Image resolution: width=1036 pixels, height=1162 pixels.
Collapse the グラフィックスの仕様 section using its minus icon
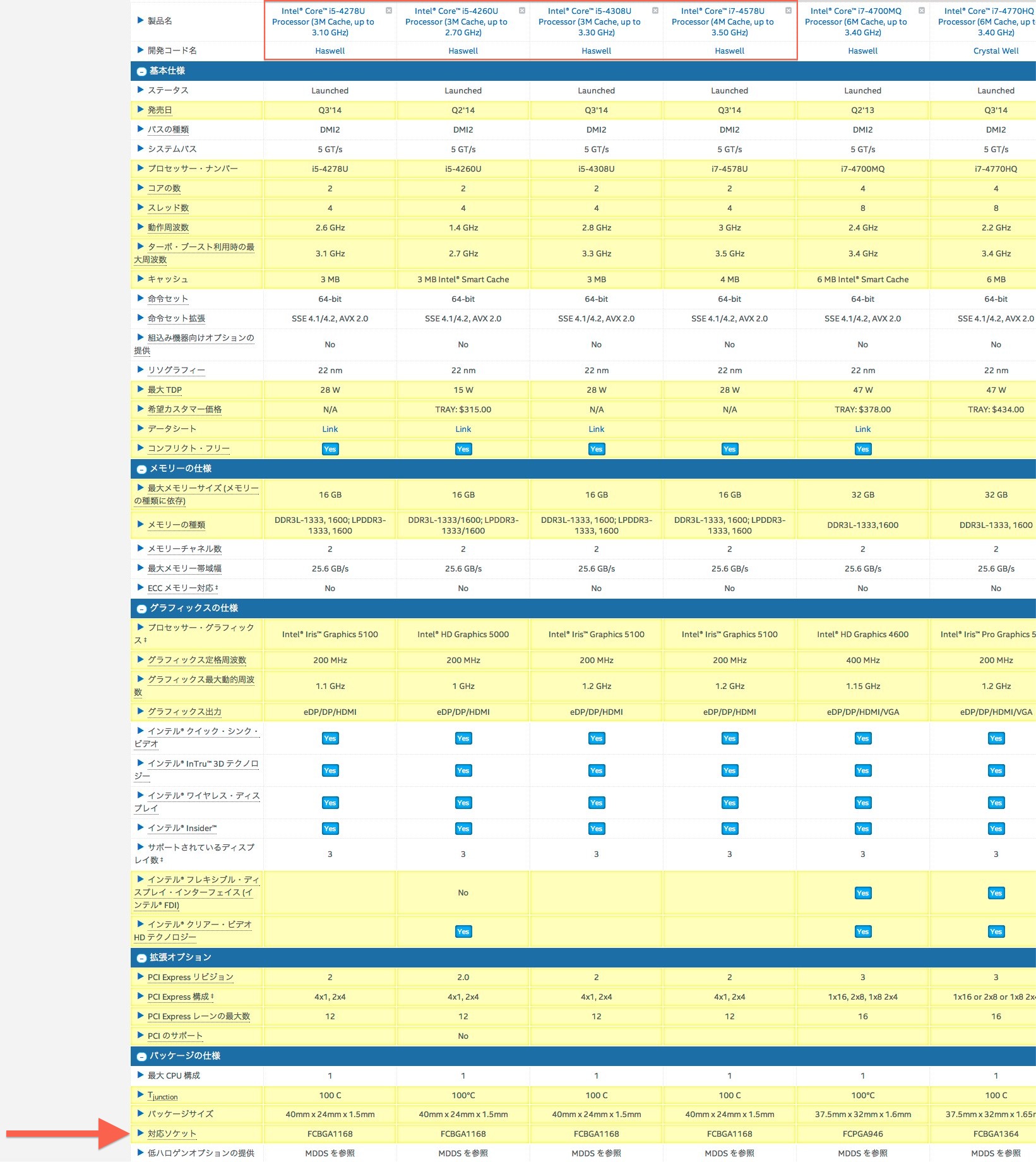141,609
